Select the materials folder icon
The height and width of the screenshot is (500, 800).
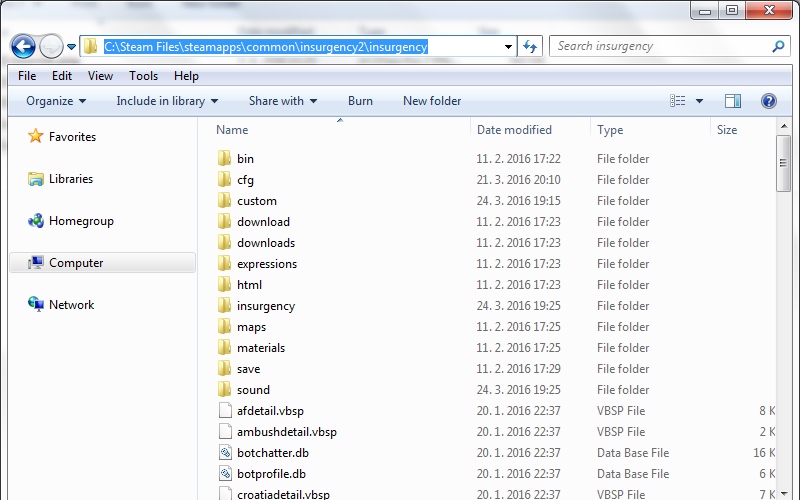(x=224, y=347)
